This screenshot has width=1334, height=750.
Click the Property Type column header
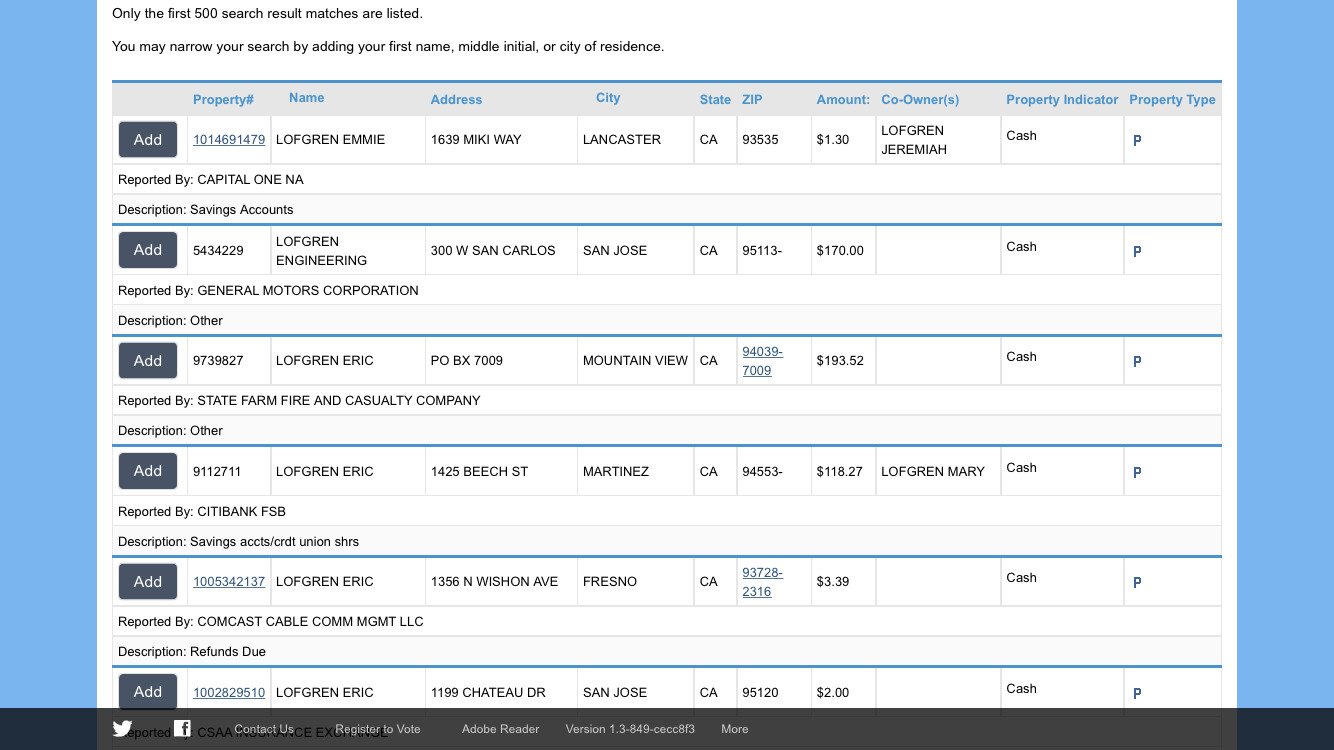pyautogui.click(x=1172, y=100)
